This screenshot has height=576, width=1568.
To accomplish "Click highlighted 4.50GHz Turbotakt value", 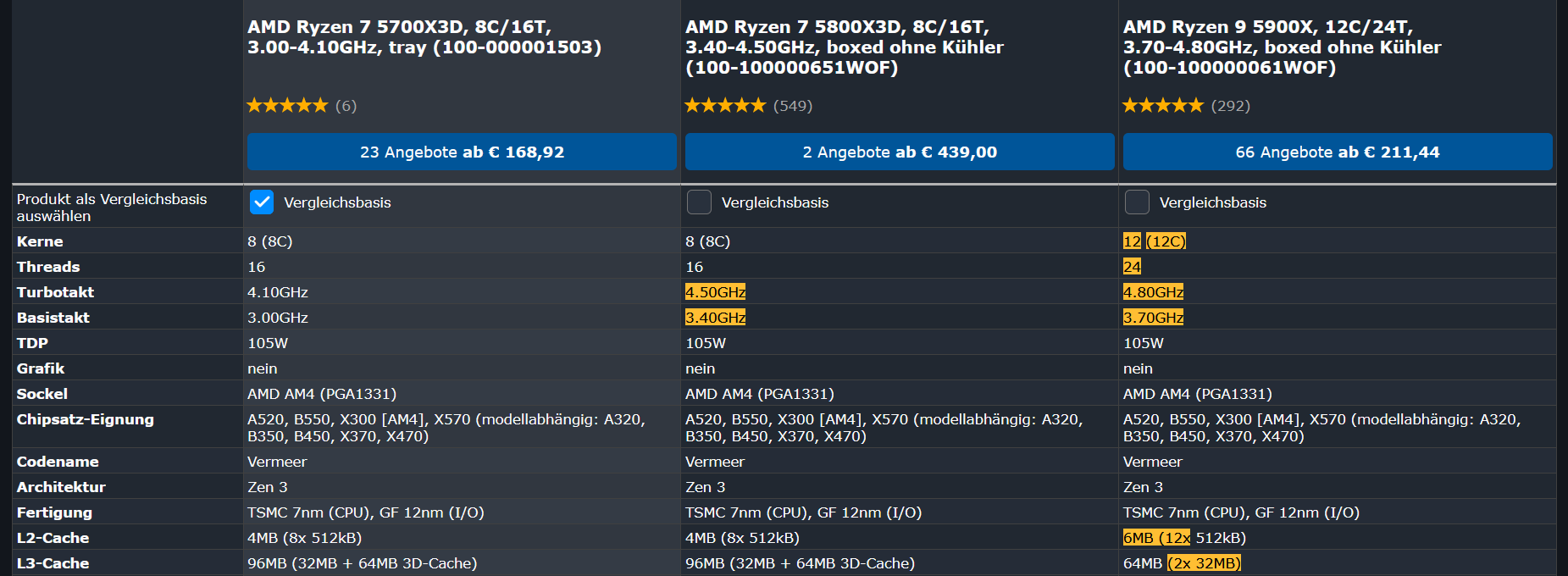I will pyautogui.click(x=716, y=292).
